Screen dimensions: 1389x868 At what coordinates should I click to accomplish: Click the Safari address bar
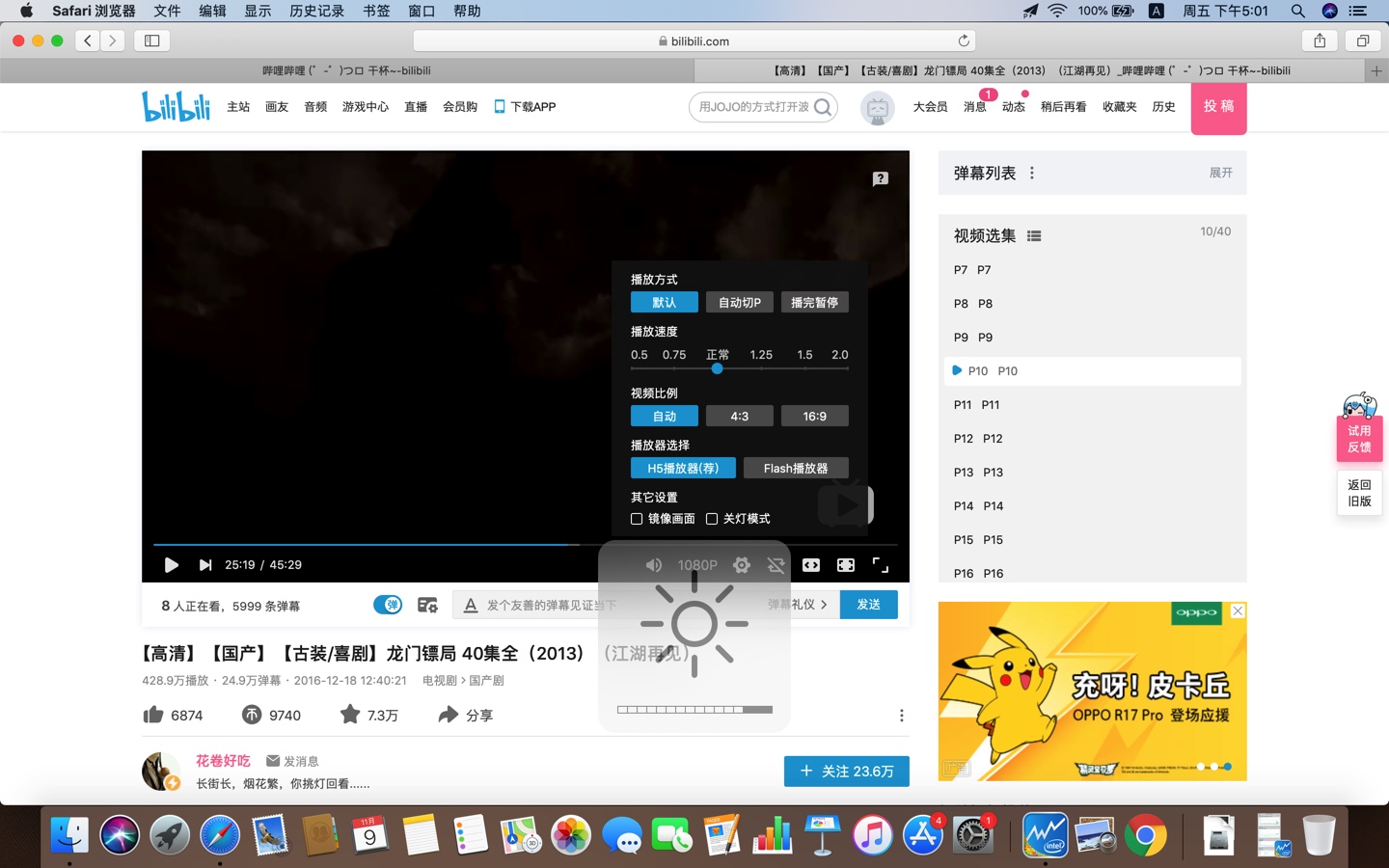(x=694, y=41)
